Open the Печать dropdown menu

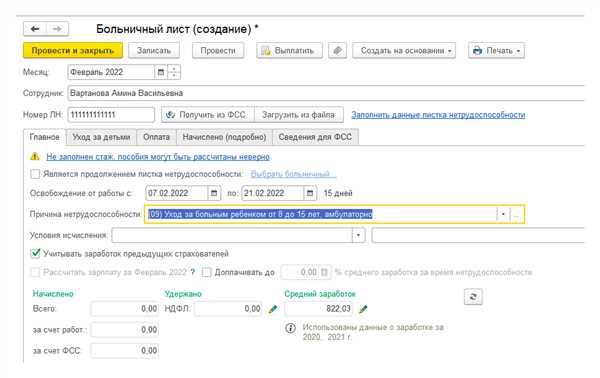click(496, 51)
